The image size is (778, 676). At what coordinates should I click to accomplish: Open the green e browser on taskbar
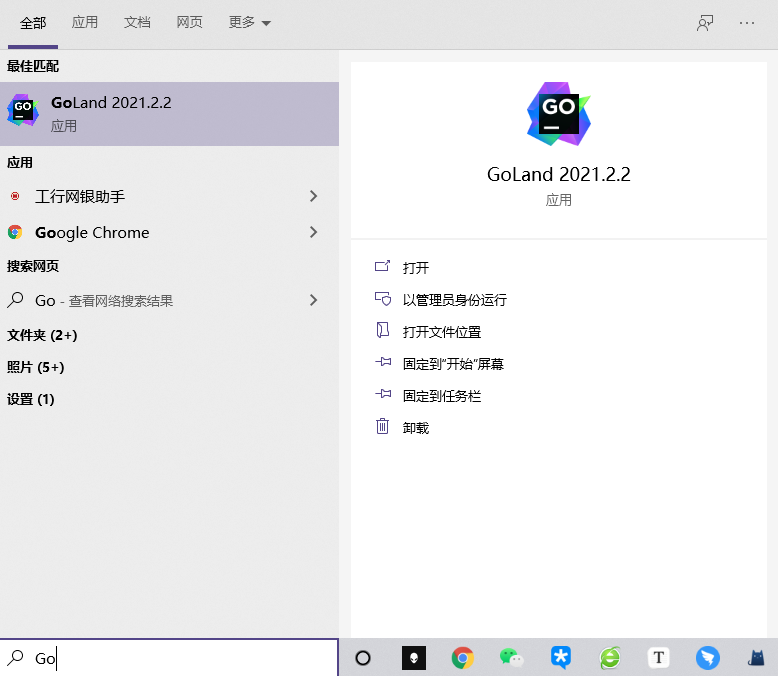click(x=610, y=658)
